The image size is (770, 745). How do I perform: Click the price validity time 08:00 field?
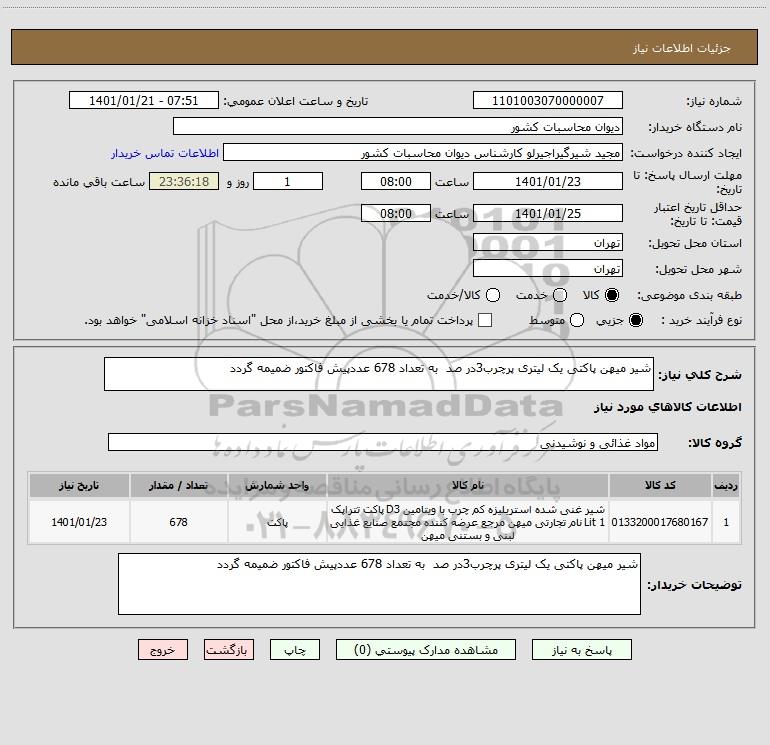[x=396, y=213]
